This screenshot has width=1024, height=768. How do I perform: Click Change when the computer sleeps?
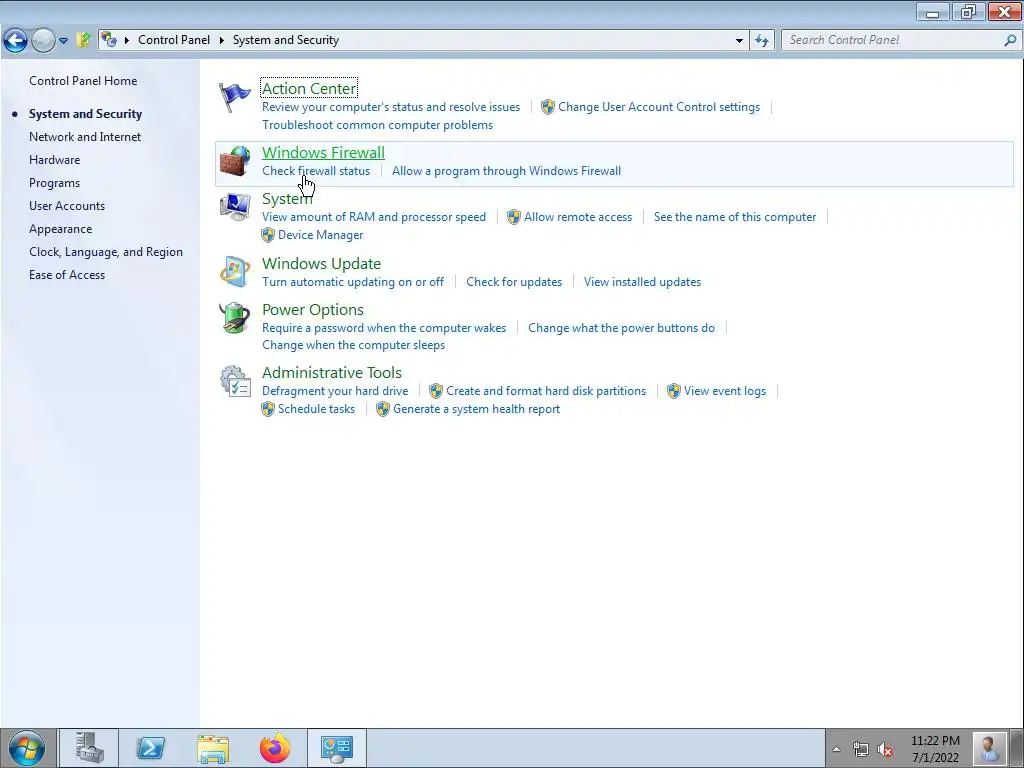click(353, 345)
